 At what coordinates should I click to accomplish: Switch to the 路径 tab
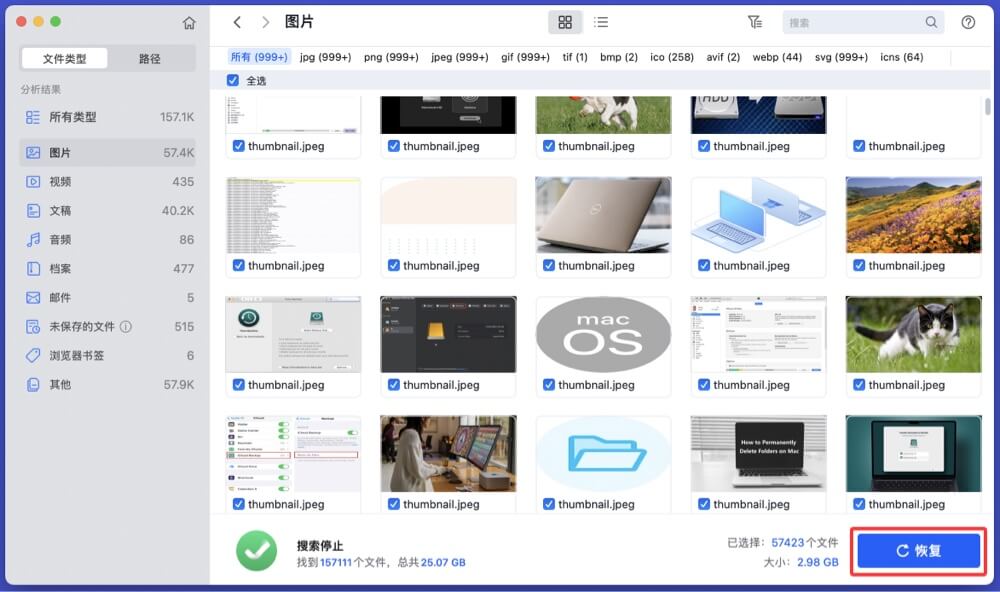pyautogui.click(x=149, y=58)
